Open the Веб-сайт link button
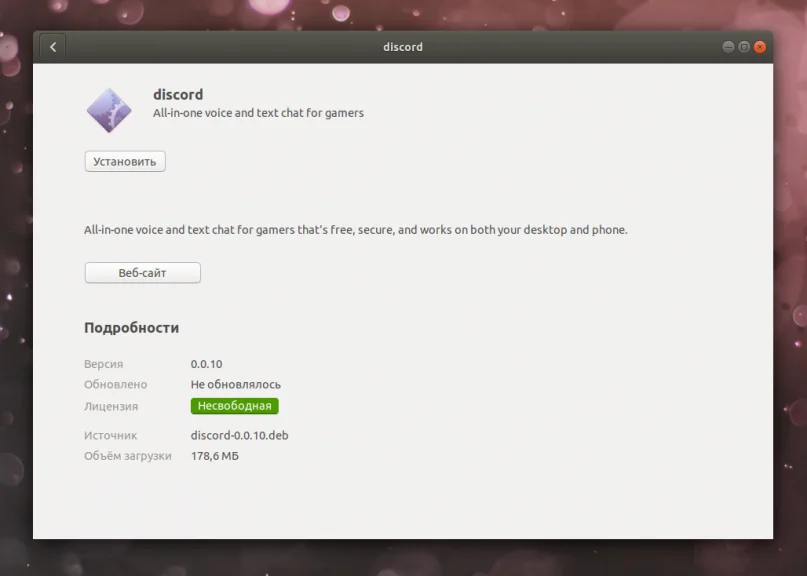The image size is (807, 576). (143, 273)
